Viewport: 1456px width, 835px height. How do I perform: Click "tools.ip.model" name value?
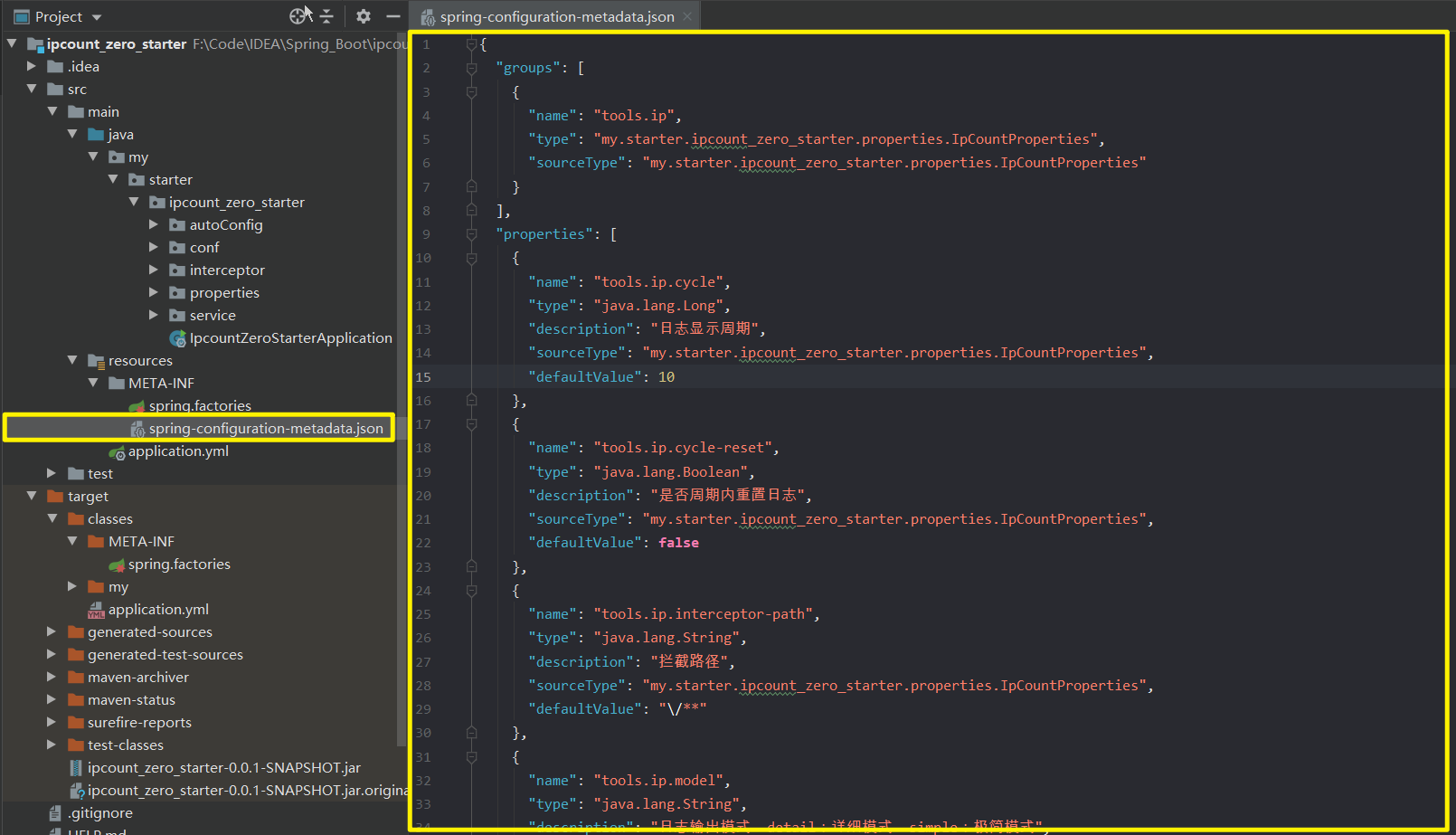coord(658,781)
